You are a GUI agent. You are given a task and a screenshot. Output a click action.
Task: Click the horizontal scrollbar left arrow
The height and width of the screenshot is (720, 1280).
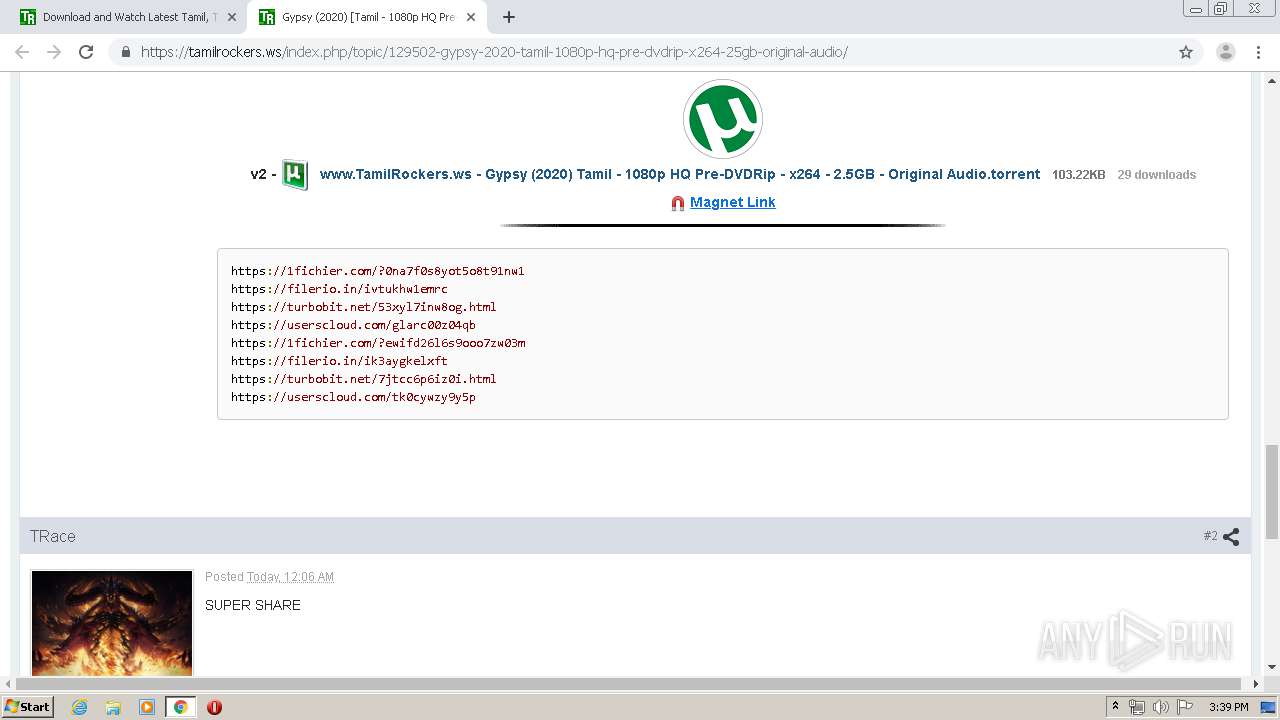coord(9,684)
